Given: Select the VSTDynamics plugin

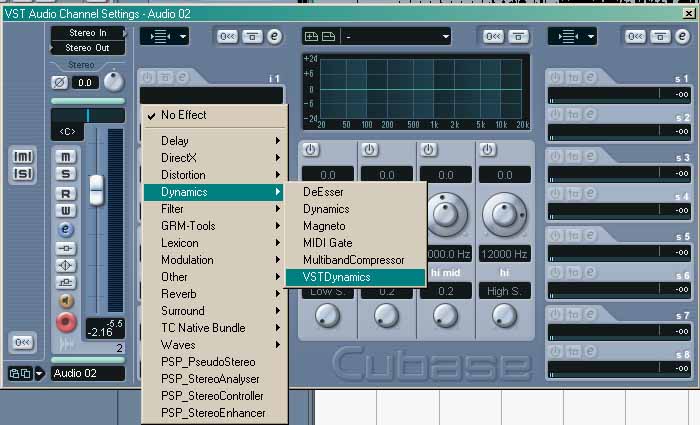Looking at the screenshot, I should tap(355, 277).
